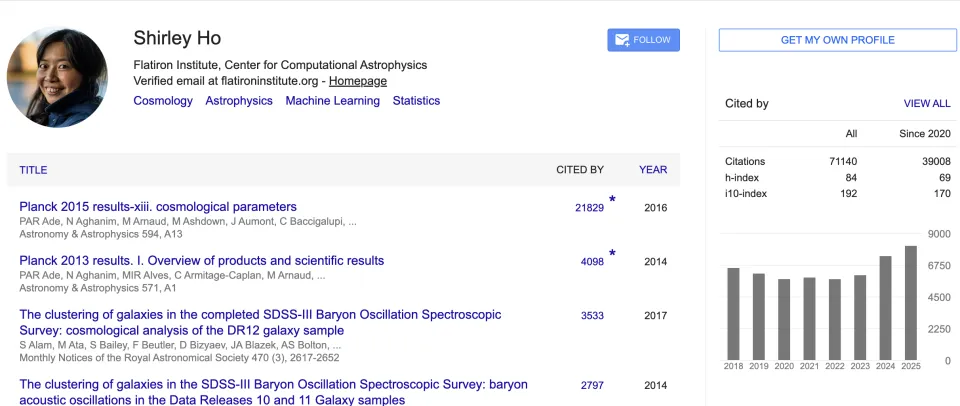
Task: Select the Cosmology interest tag
Action: click(163, 101)
